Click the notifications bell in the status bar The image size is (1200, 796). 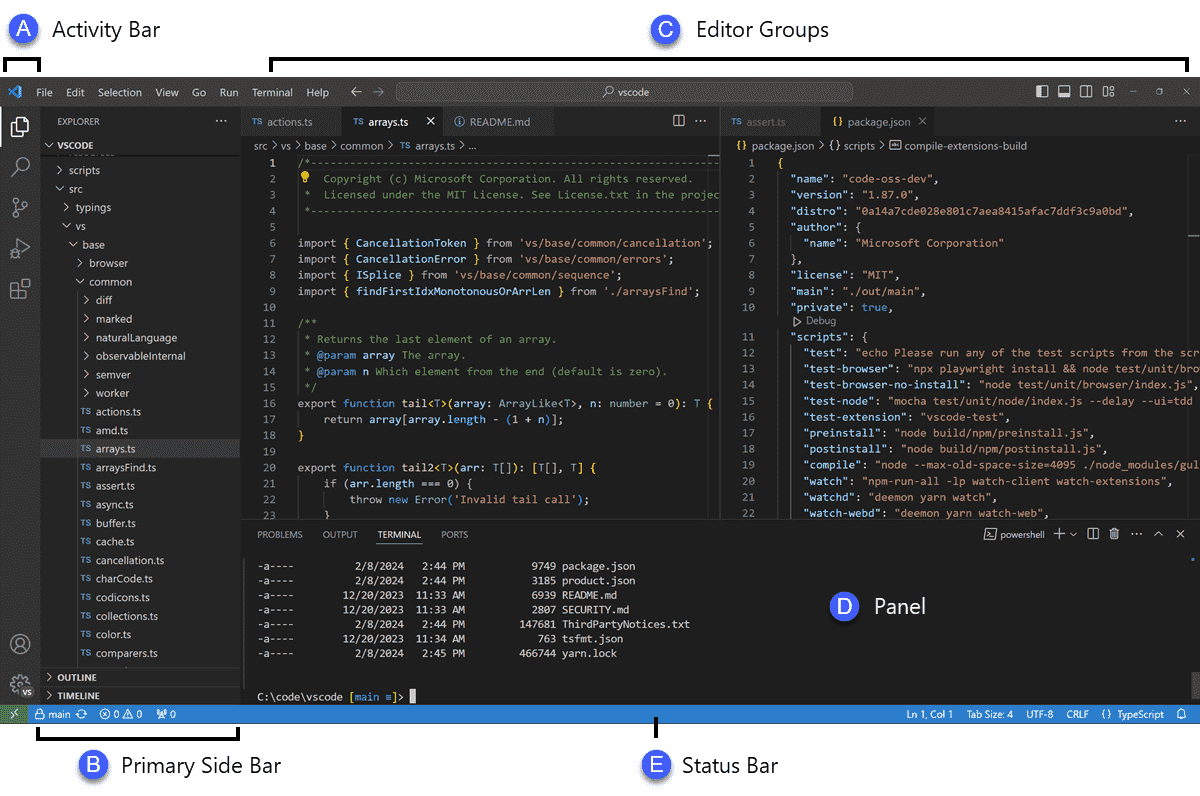[1181, 714]
